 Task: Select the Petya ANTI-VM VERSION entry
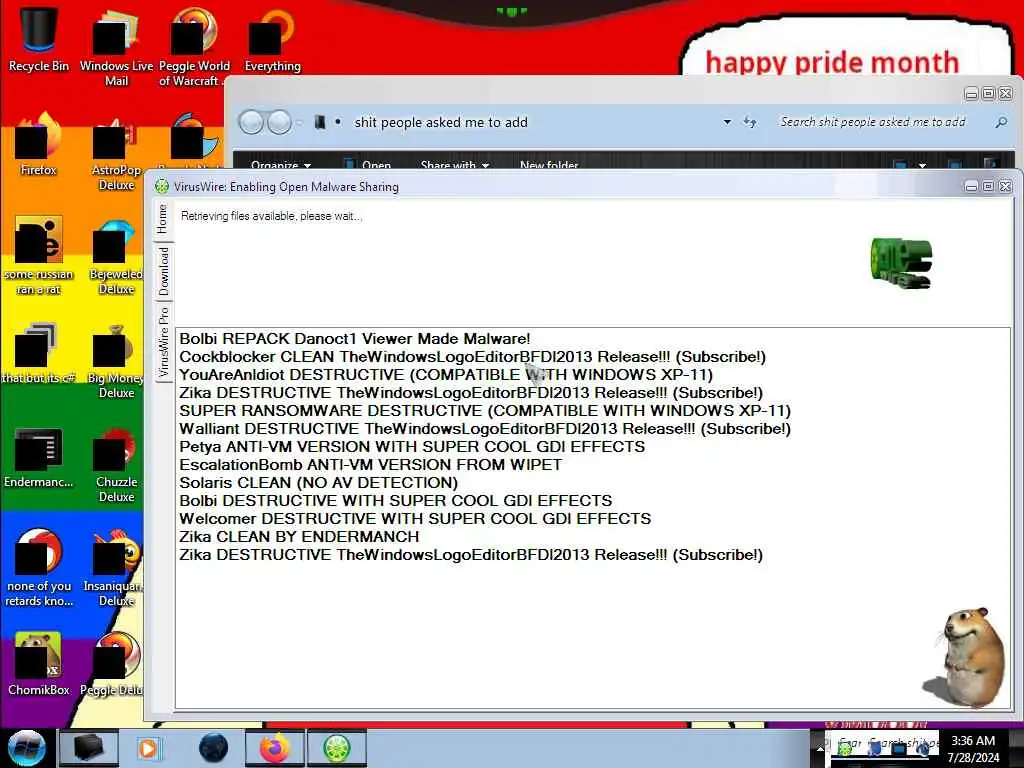pos(412,447)
